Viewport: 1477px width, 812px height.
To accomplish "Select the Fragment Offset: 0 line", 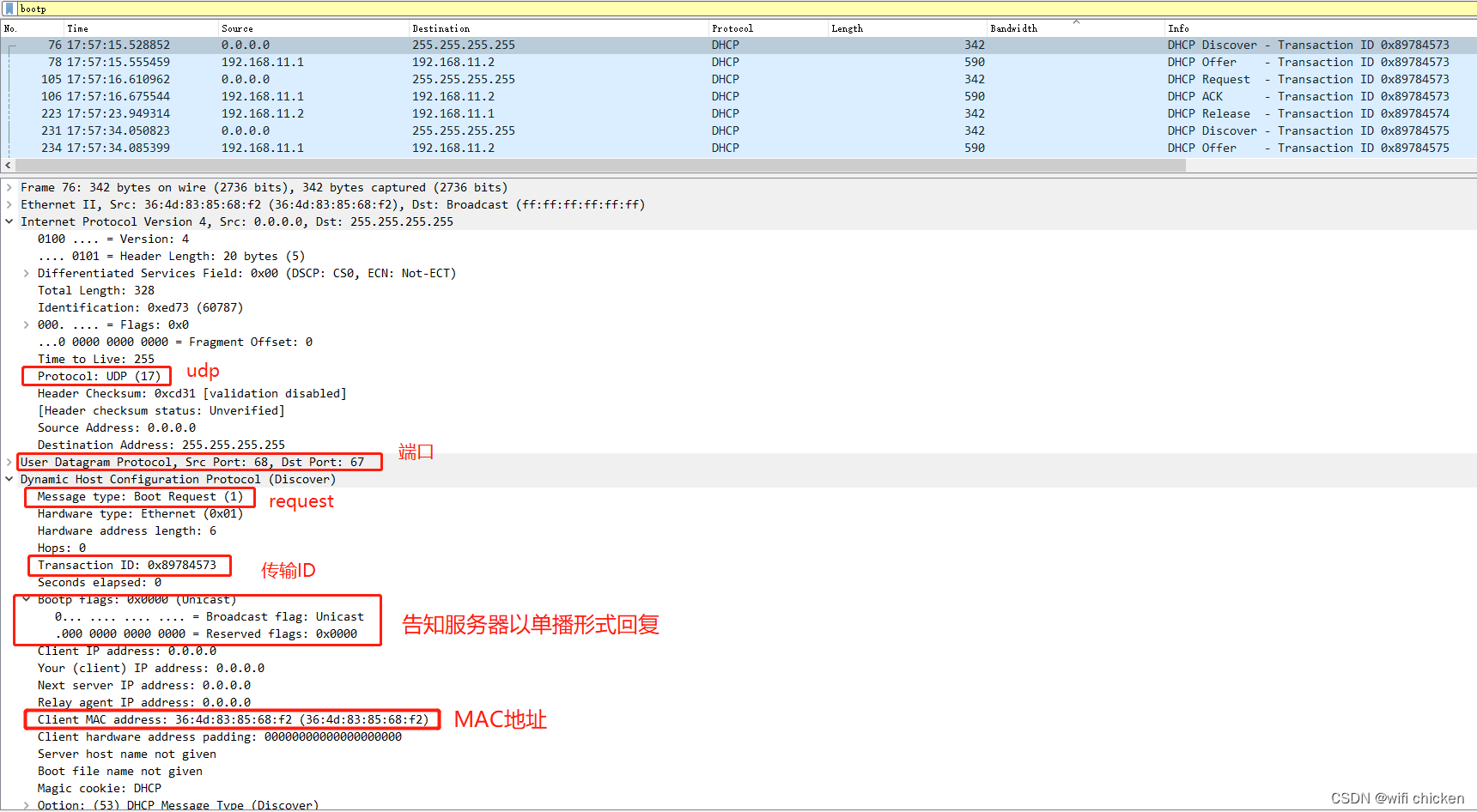I will [175, 342].
